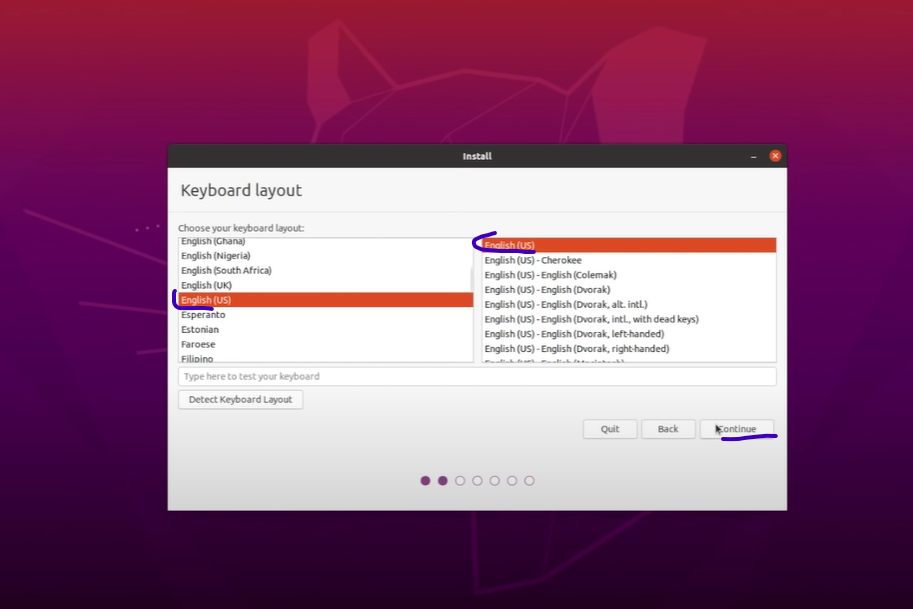Click the keyboard test input field

pos(477,376)
